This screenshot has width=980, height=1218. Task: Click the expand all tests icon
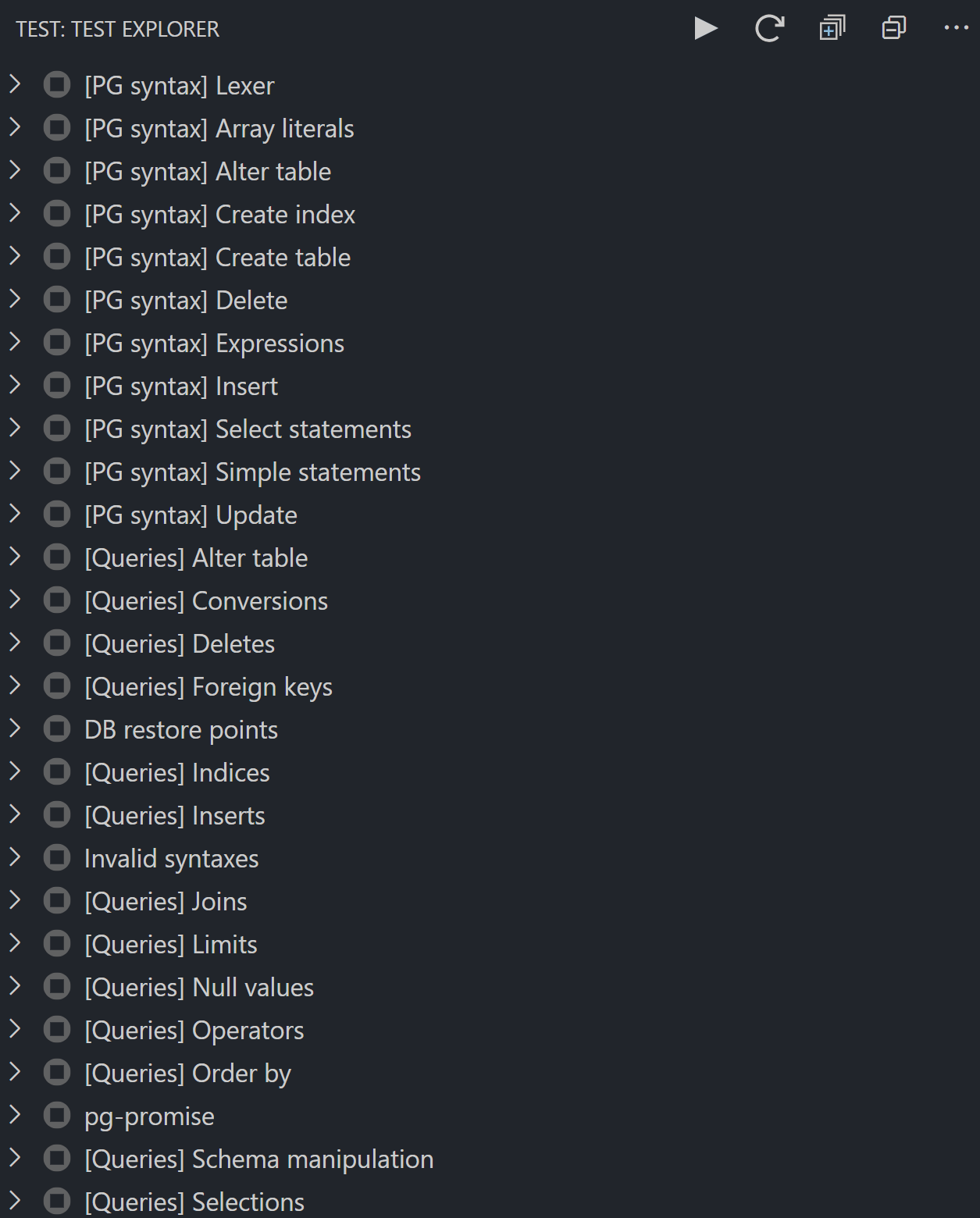coord(832,29)
